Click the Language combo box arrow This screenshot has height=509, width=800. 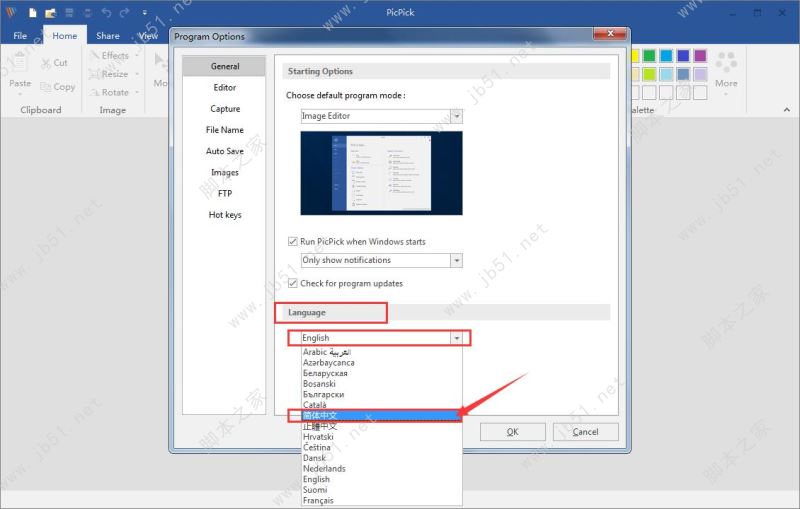457,338
